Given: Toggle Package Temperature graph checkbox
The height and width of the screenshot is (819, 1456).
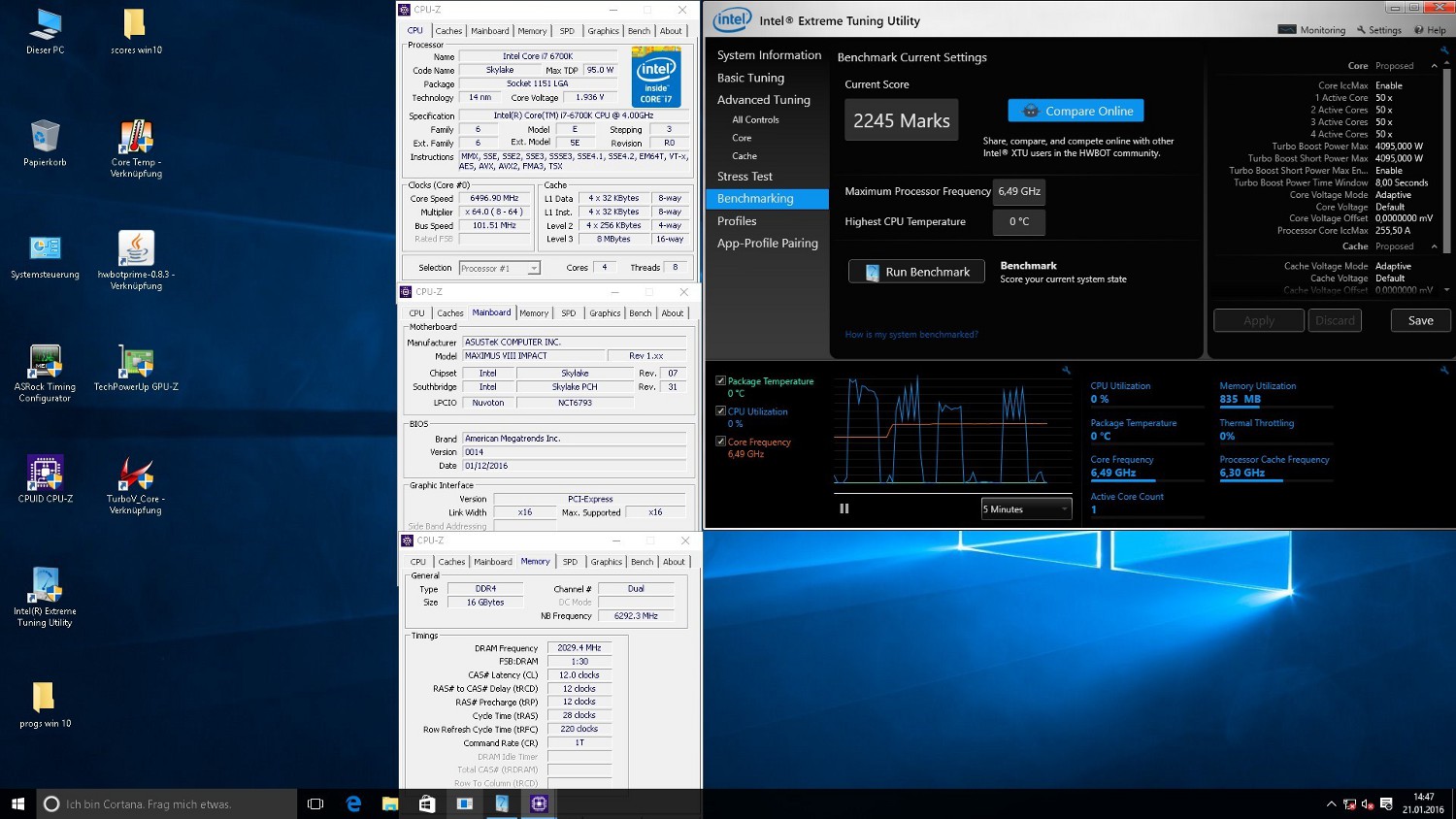Looking at the screenshot, I should click(720, 380).
